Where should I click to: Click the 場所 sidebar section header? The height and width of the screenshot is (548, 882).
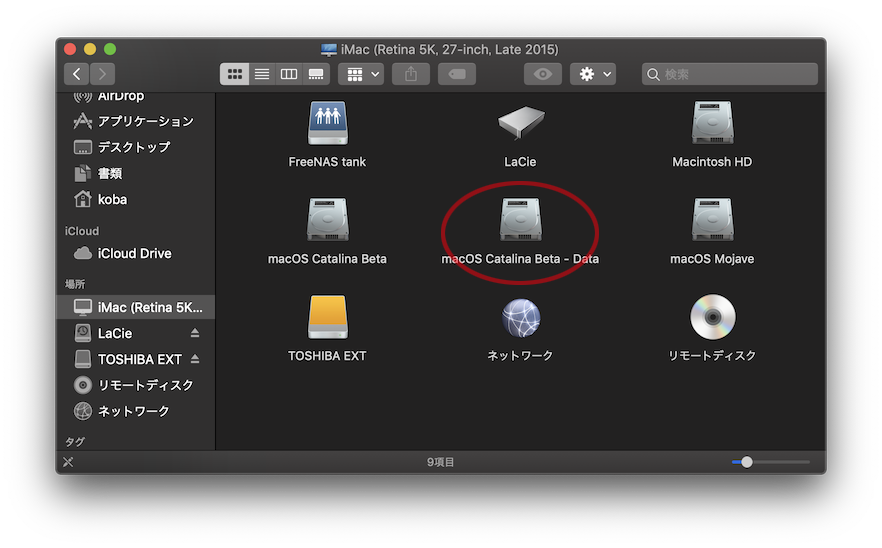click(x=75, y=284)
